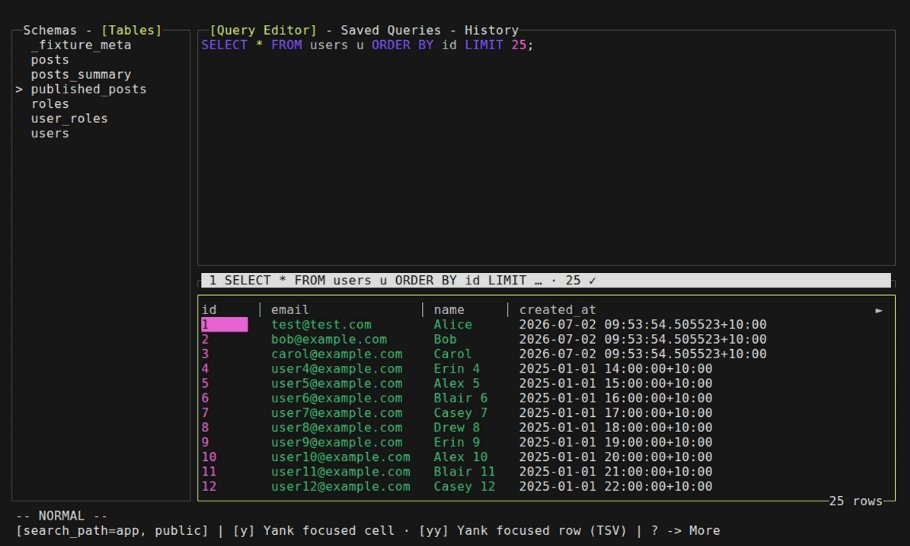
Task: Switch to Saved Queries tab
Action: coord(391,30)
